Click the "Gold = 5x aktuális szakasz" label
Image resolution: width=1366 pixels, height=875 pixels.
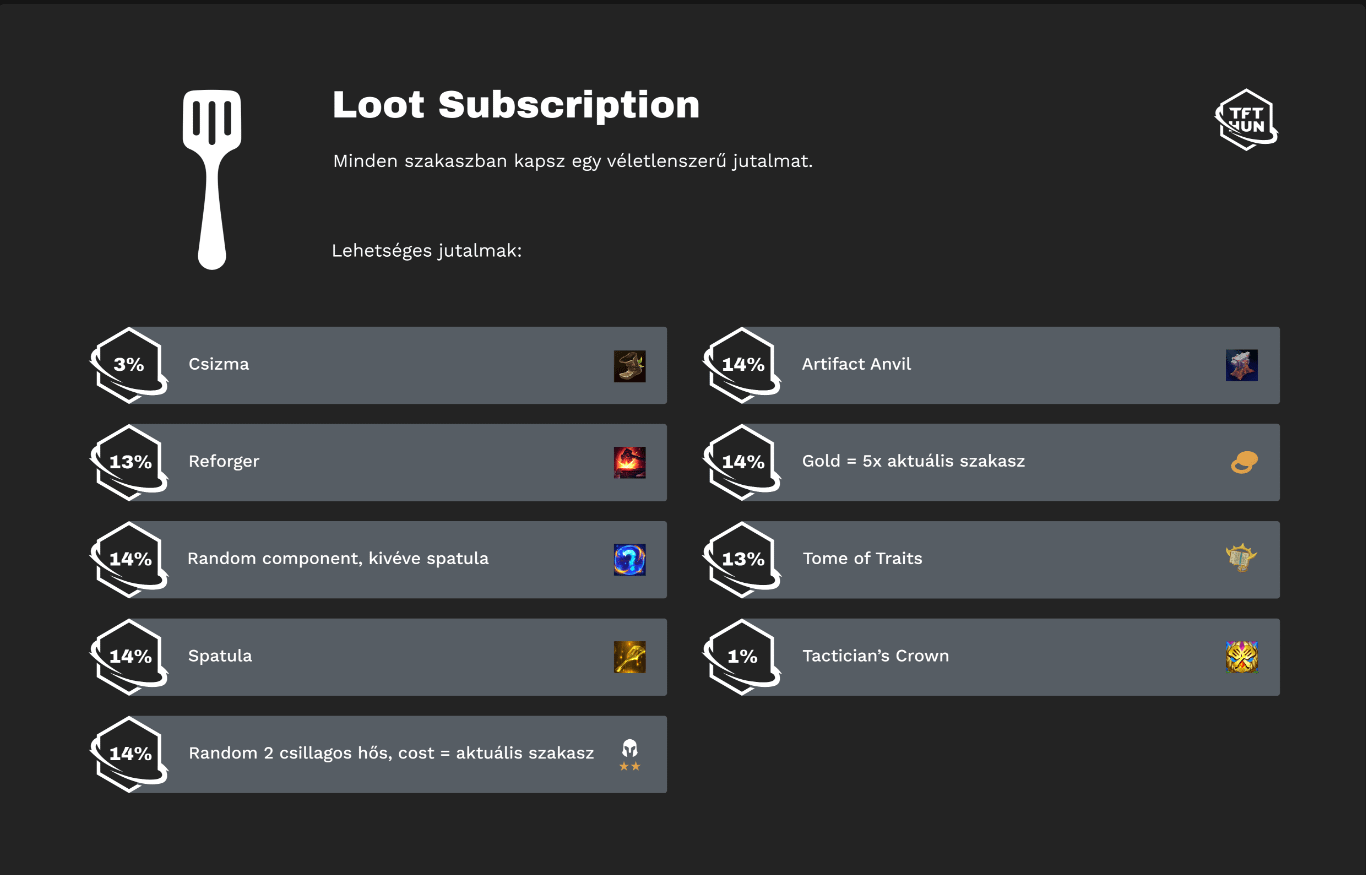click(x=914, y=462)
